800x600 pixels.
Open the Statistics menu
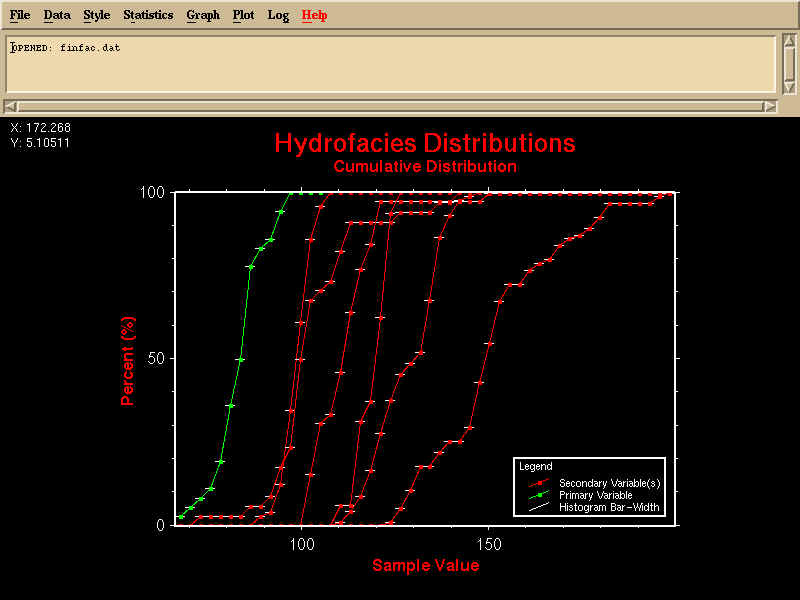coord(148,15)
